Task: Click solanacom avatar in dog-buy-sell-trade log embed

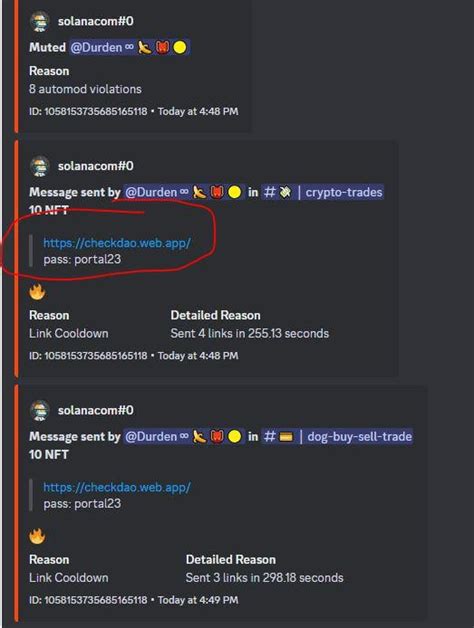Action: 40,410
